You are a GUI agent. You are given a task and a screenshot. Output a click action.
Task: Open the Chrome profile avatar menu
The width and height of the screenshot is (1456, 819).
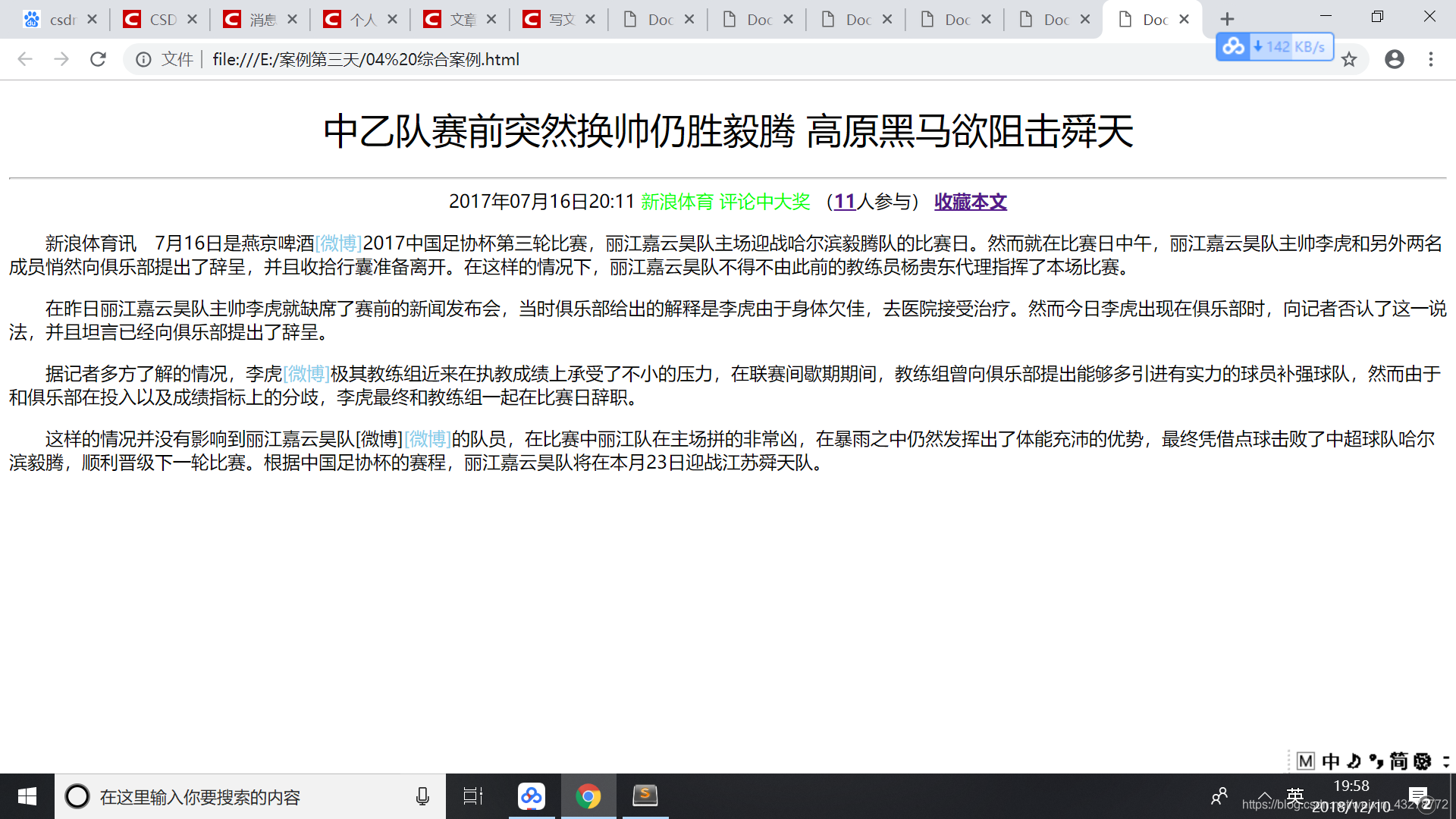pos(1395,59)
